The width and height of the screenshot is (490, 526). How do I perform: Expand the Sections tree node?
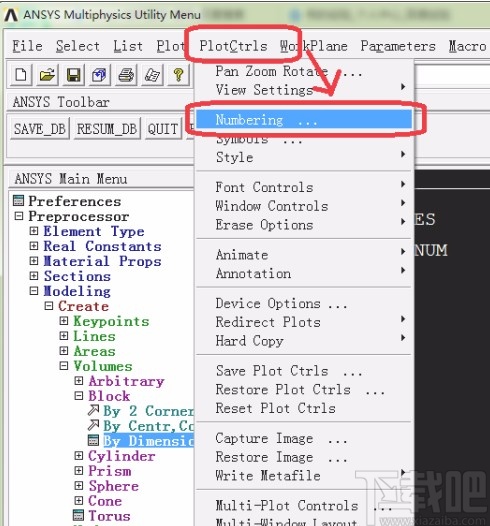click(x=34, y=276)
